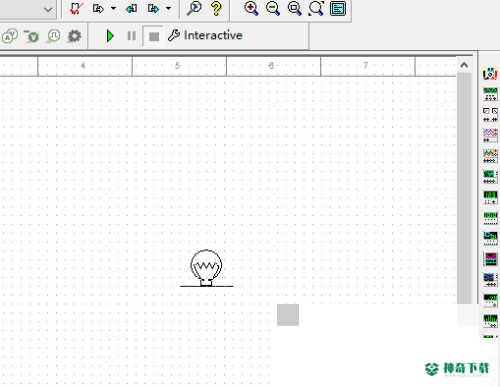Click the zoom in magnifier
This screenshot has height=387, width=500.
click(251, 8)
